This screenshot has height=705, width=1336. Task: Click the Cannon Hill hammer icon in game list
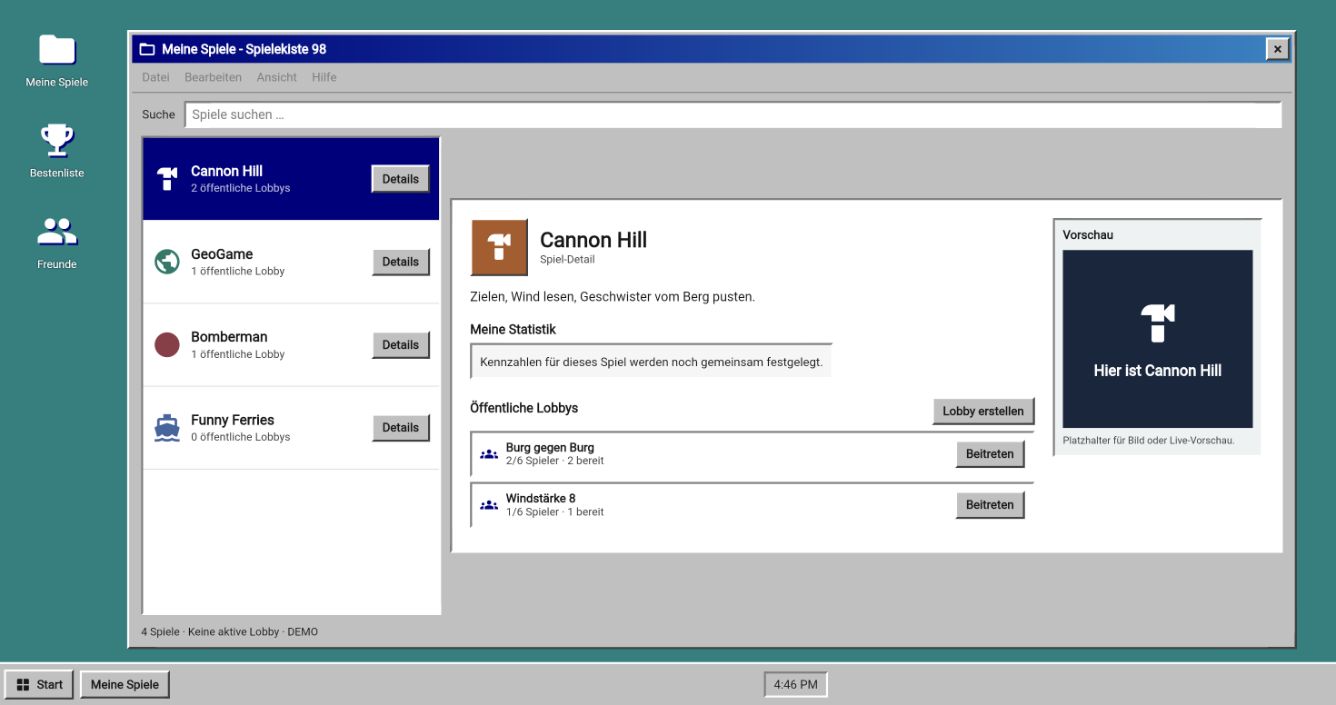point(167,179)
